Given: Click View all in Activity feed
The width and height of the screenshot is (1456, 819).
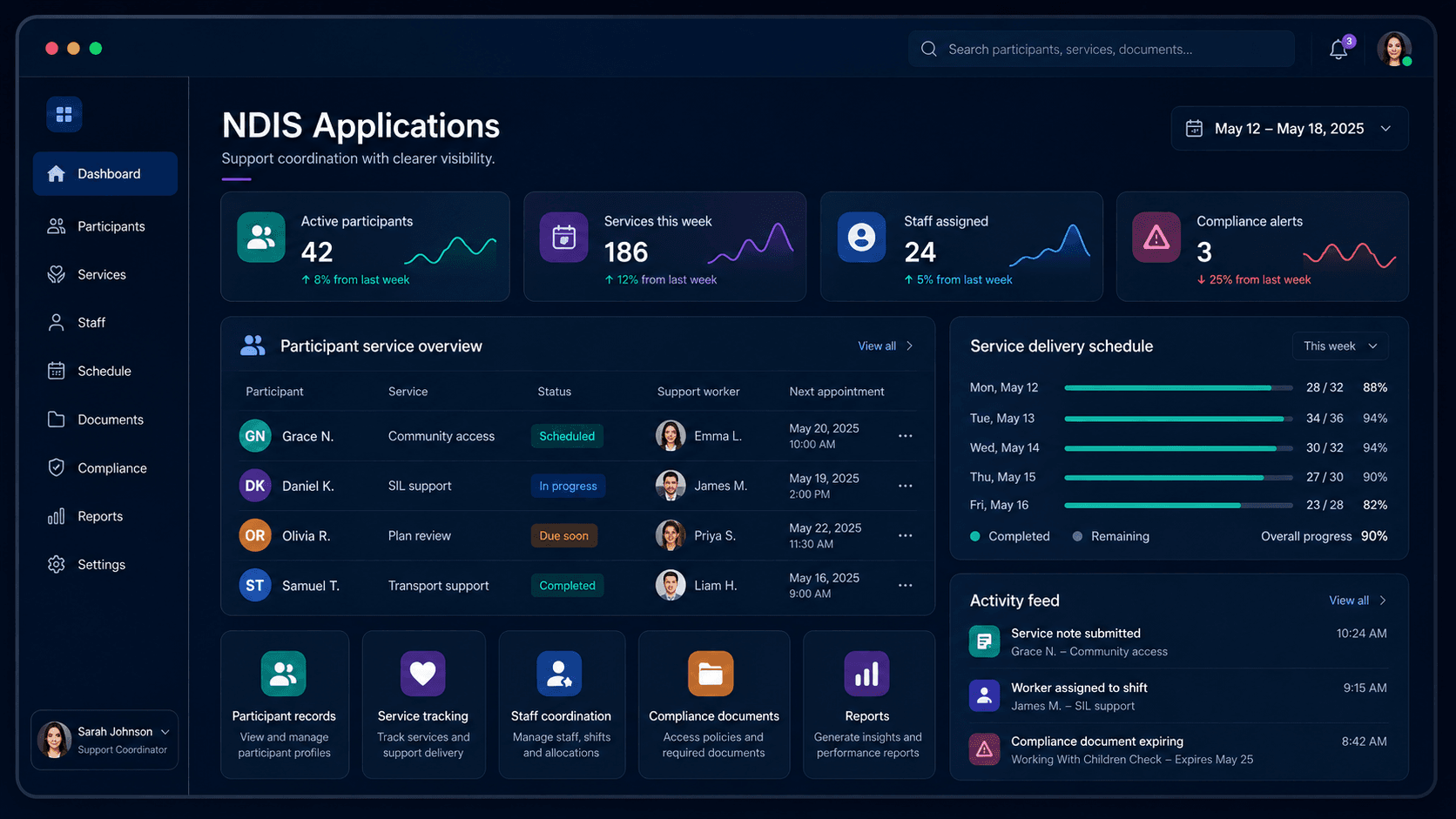Looking at the screenshot, I should coord(1358,601).
